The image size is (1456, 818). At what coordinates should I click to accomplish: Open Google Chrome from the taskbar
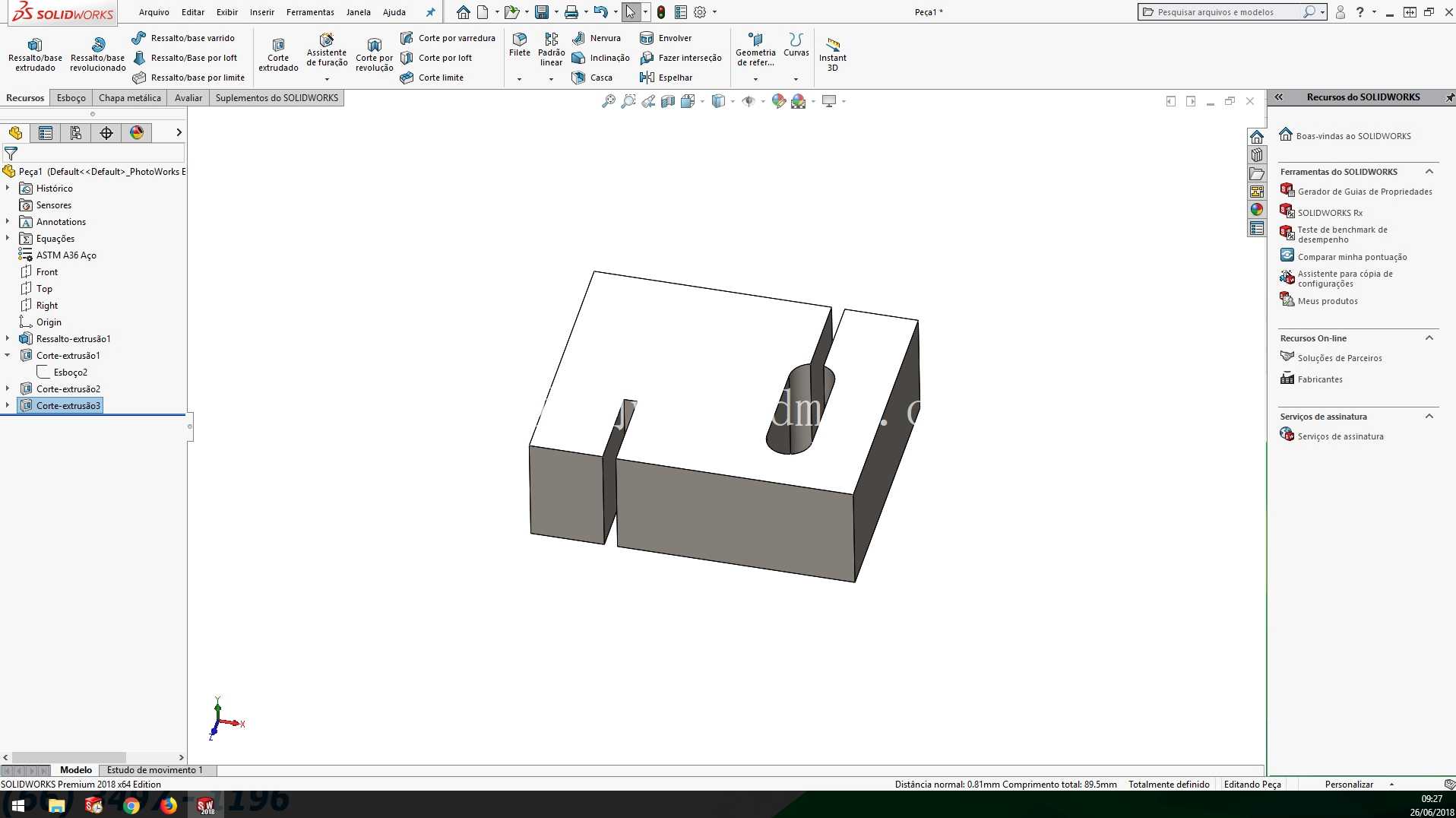point(131,805)
